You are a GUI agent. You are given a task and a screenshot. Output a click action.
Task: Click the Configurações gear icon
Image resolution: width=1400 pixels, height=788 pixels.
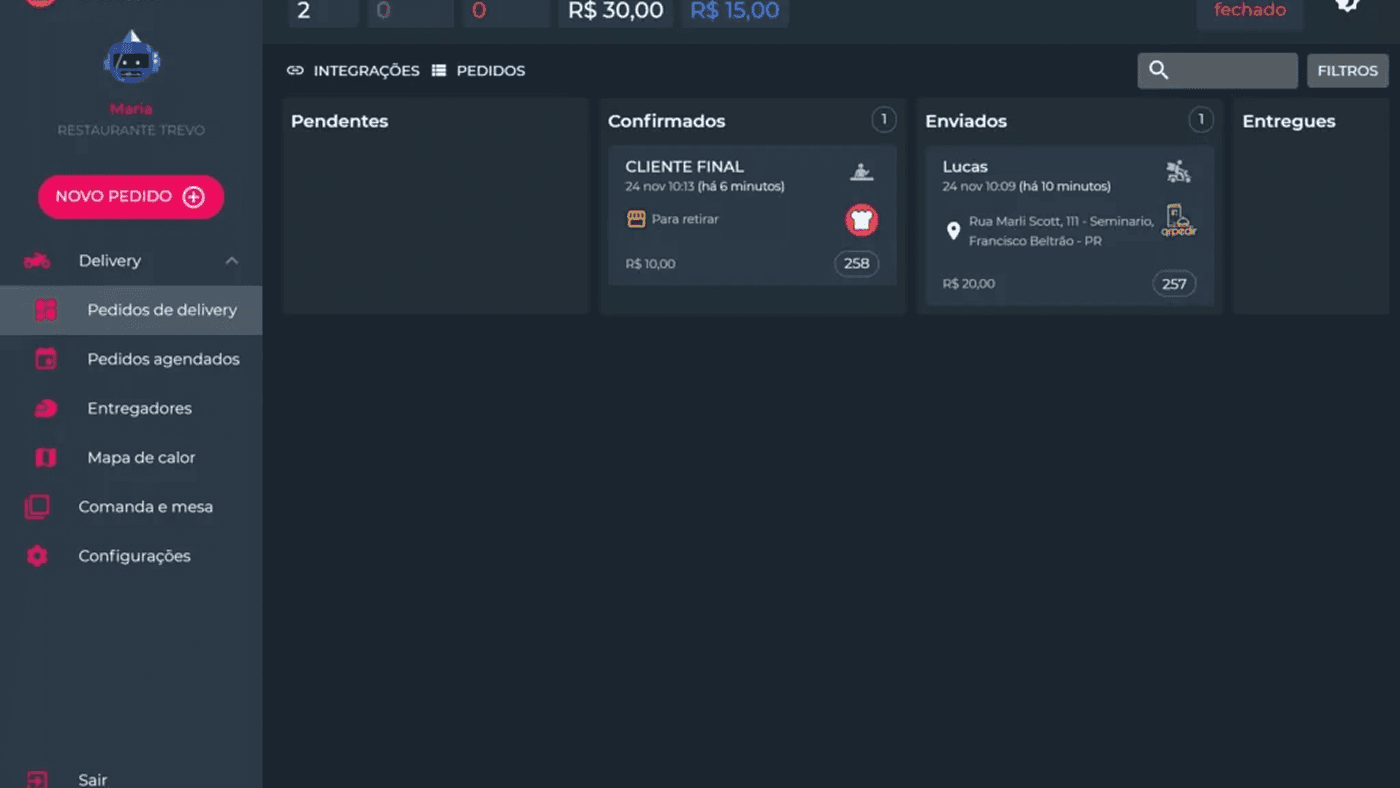coord(37,556)
